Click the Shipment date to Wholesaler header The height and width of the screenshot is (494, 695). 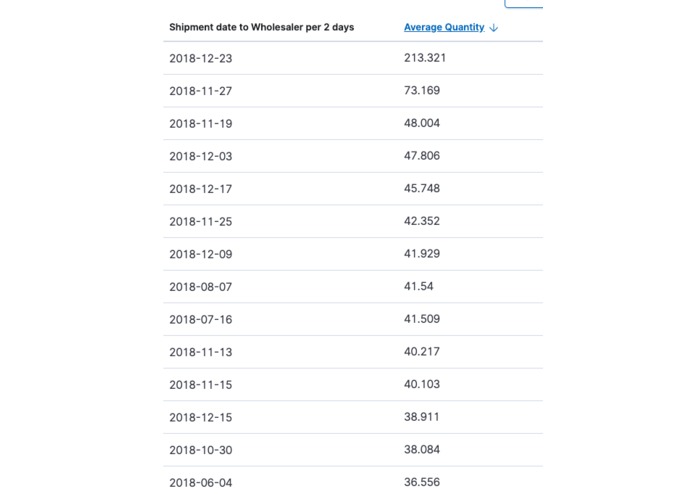coord(262,27)
